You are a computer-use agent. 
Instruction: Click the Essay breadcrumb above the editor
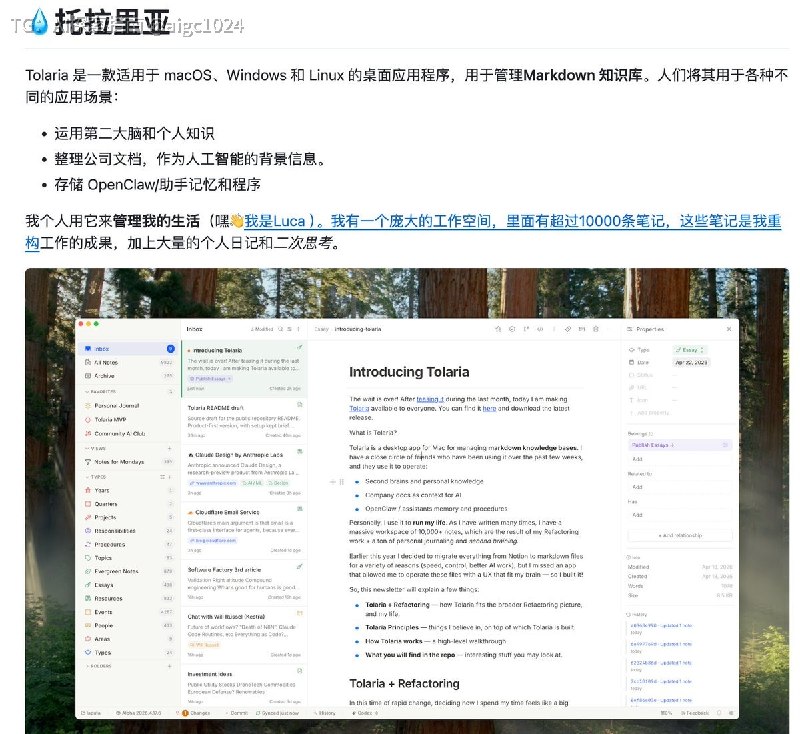click(321, 329)
